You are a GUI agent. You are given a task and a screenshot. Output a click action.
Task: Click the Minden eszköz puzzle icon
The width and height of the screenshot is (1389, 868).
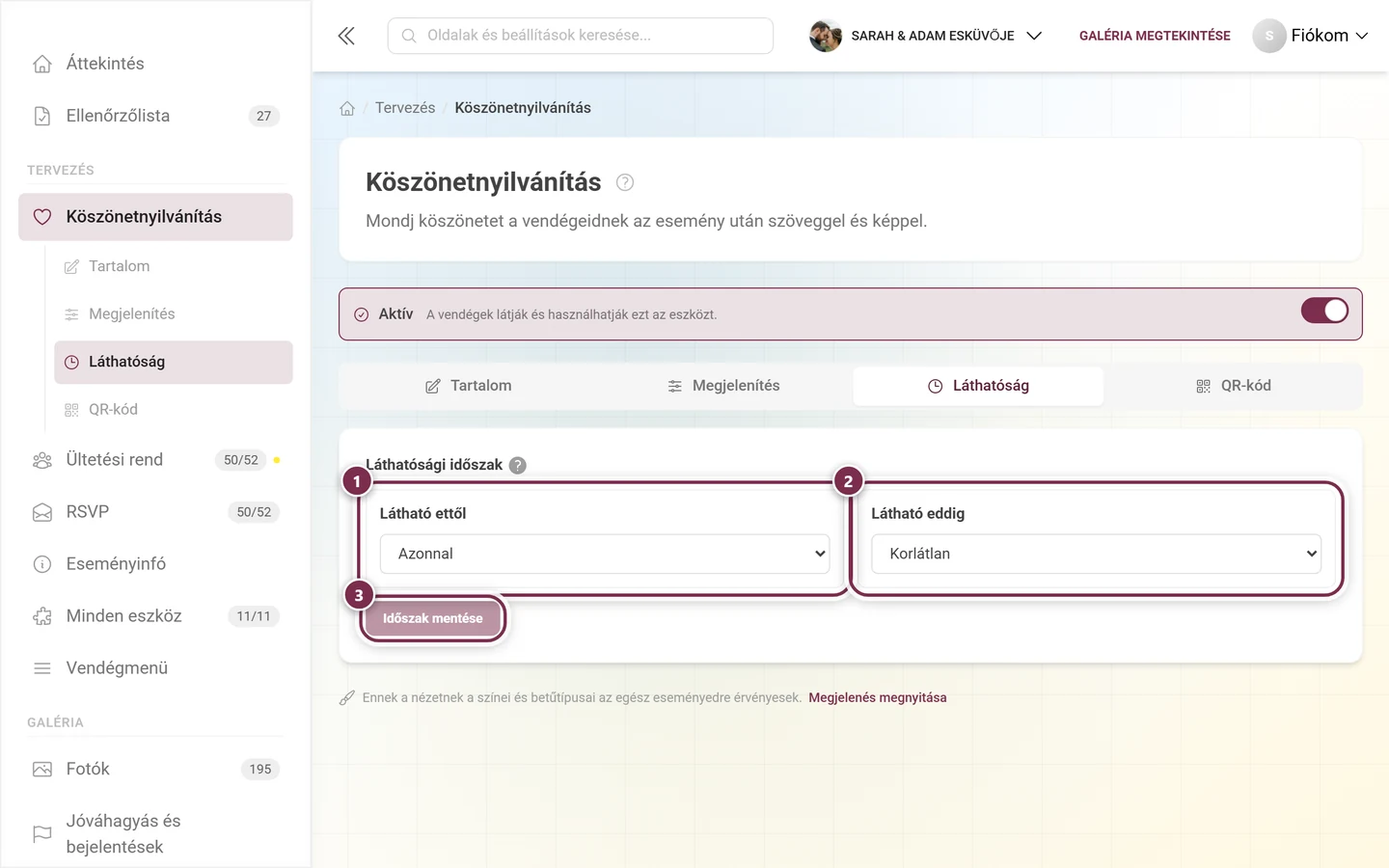[x=42, y=616]
